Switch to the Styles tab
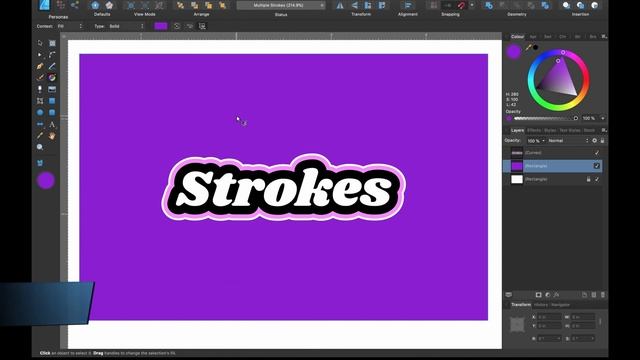Viewport: 640px width, 360px height. (550, 130)
